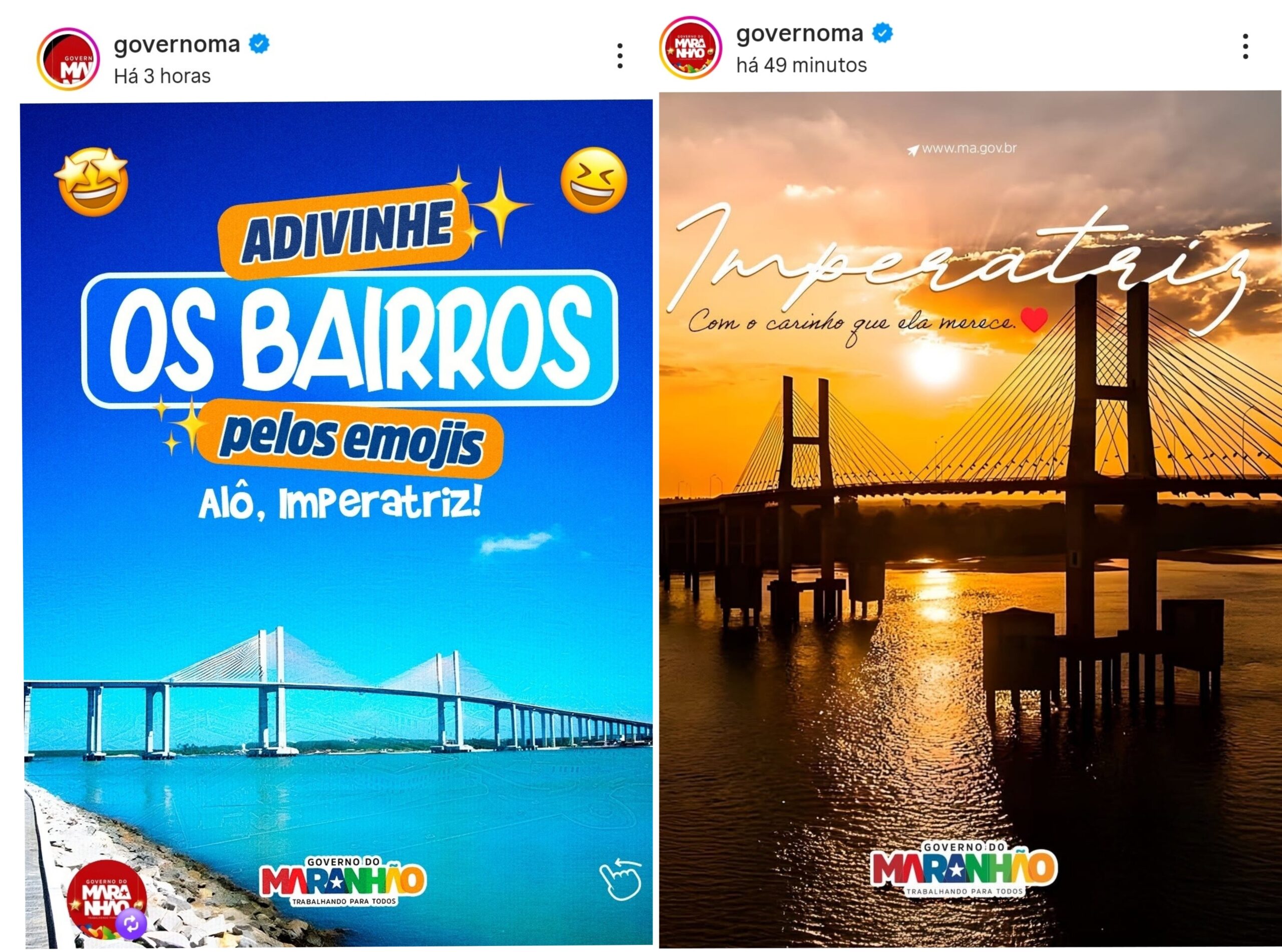Screen dimensions: 1282x952
Task: Open the www.ma.gov.br link
Action: coord(969,148)
